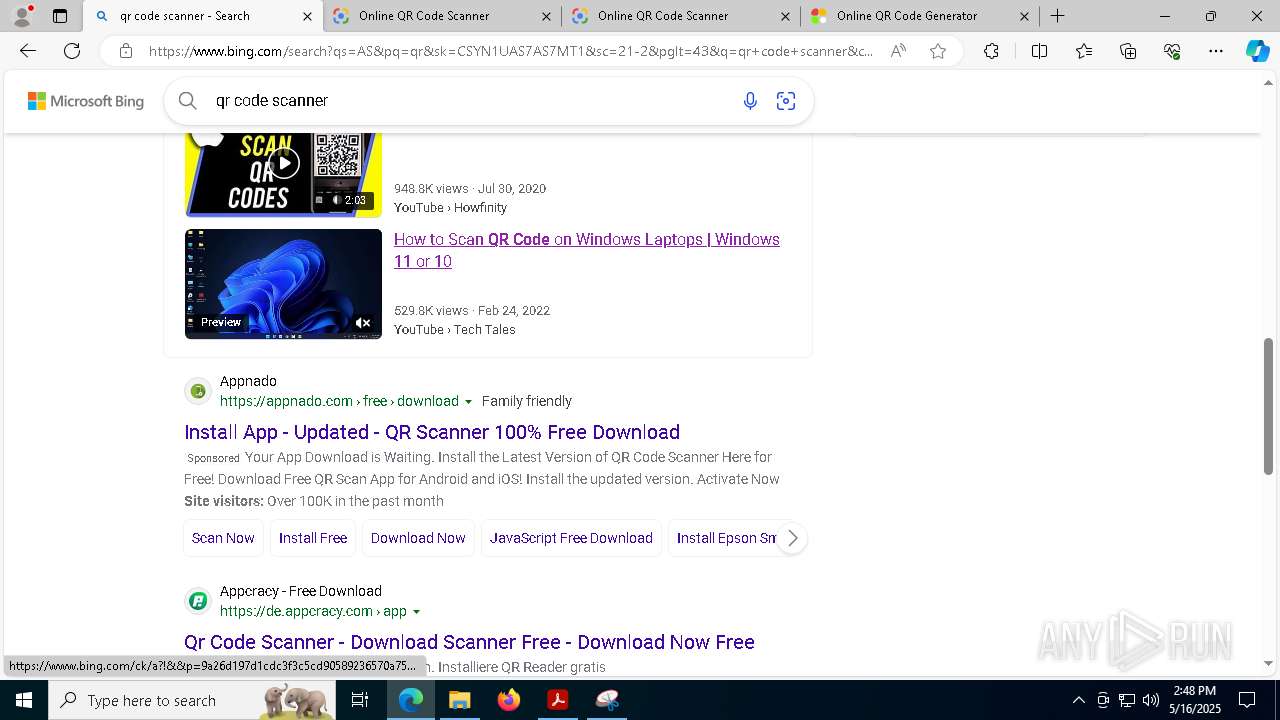Open Task View on taskbar

tap(360, 700)
